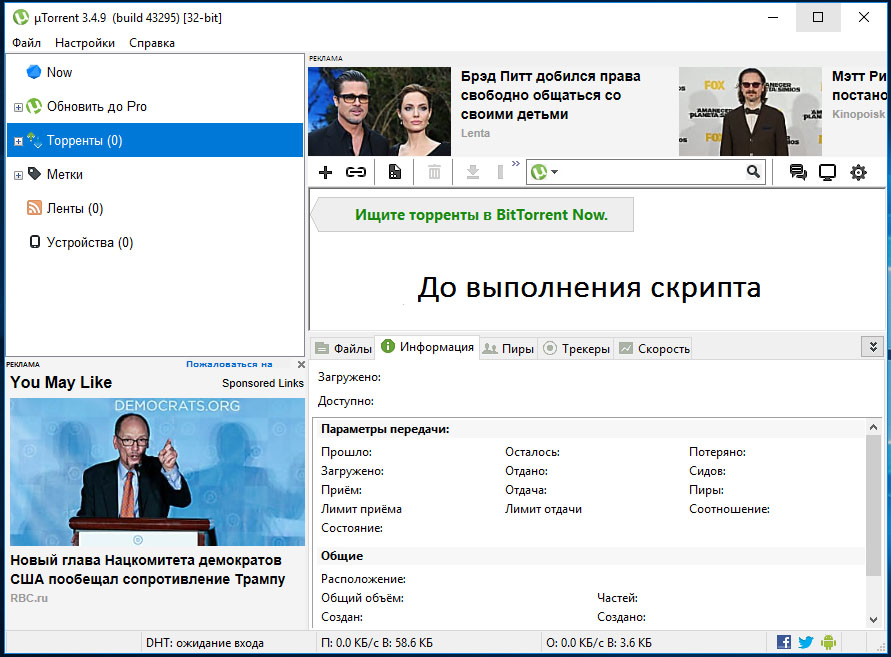Viewport: 891px width, 657px height.
Task: Click the info pane scrollbar thumb
Action: [x=873, y=505]
